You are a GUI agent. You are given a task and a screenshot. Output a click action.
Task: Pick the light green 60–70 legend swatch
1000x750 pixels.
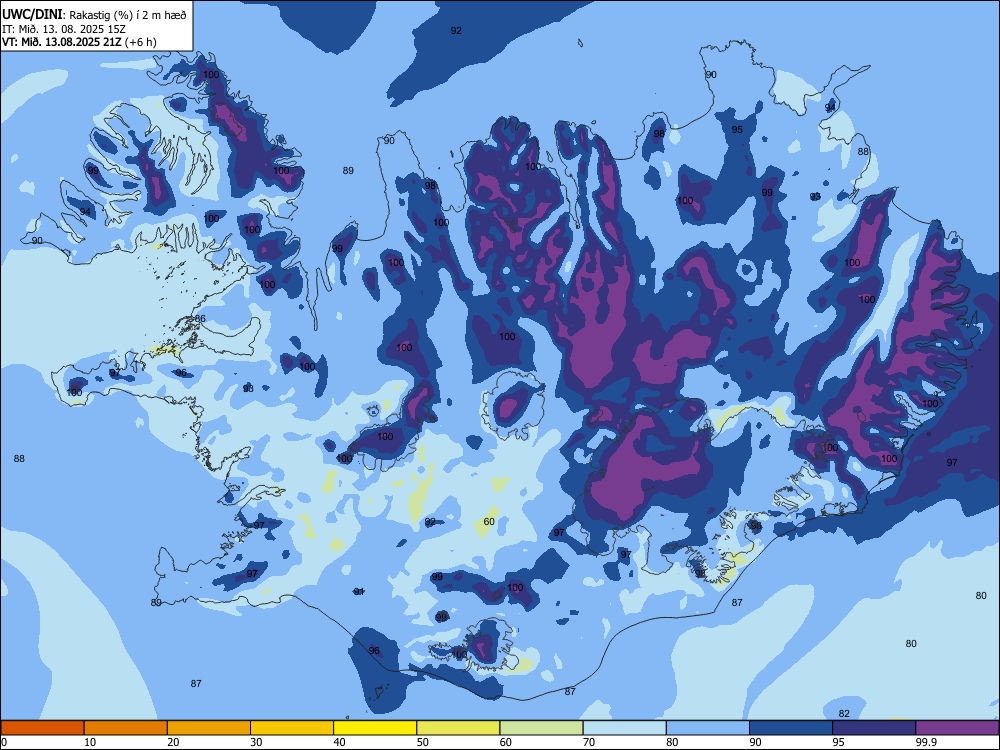click(x=541, y=728)
